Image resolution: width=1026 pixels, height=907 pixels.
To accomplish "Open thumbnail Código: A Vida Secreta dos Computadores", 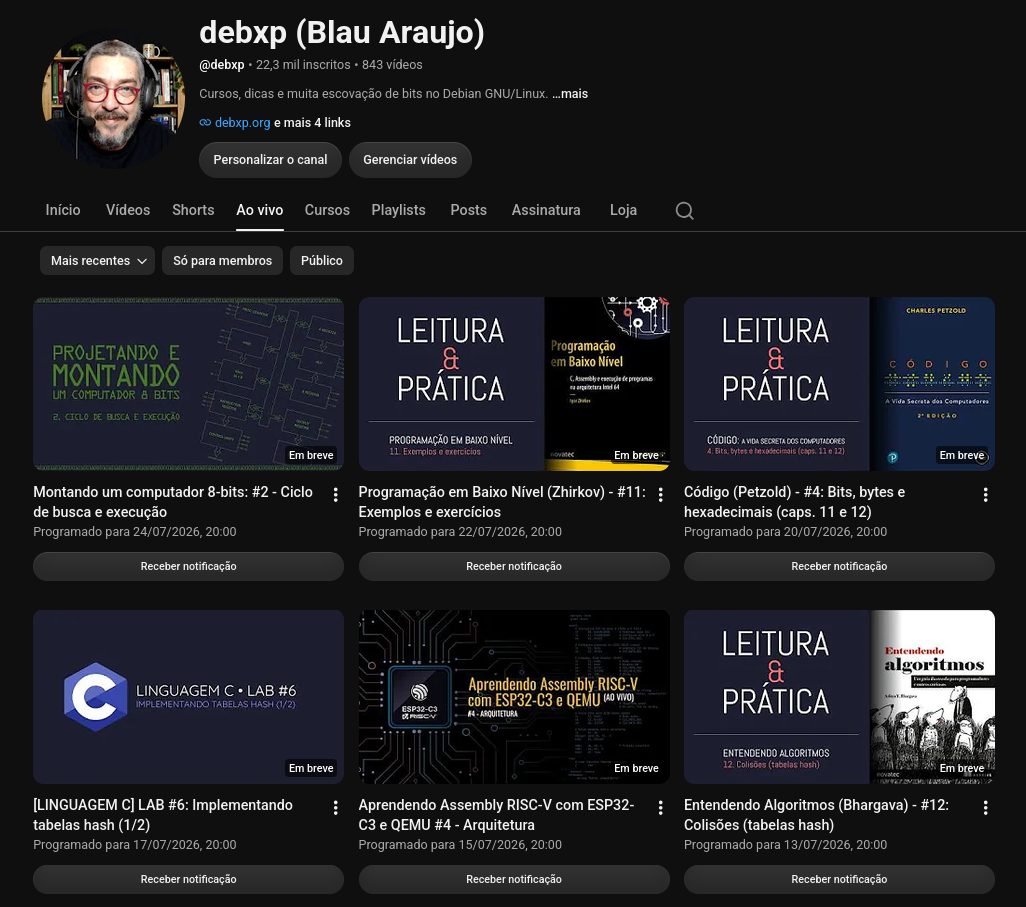I will (839, 384).
